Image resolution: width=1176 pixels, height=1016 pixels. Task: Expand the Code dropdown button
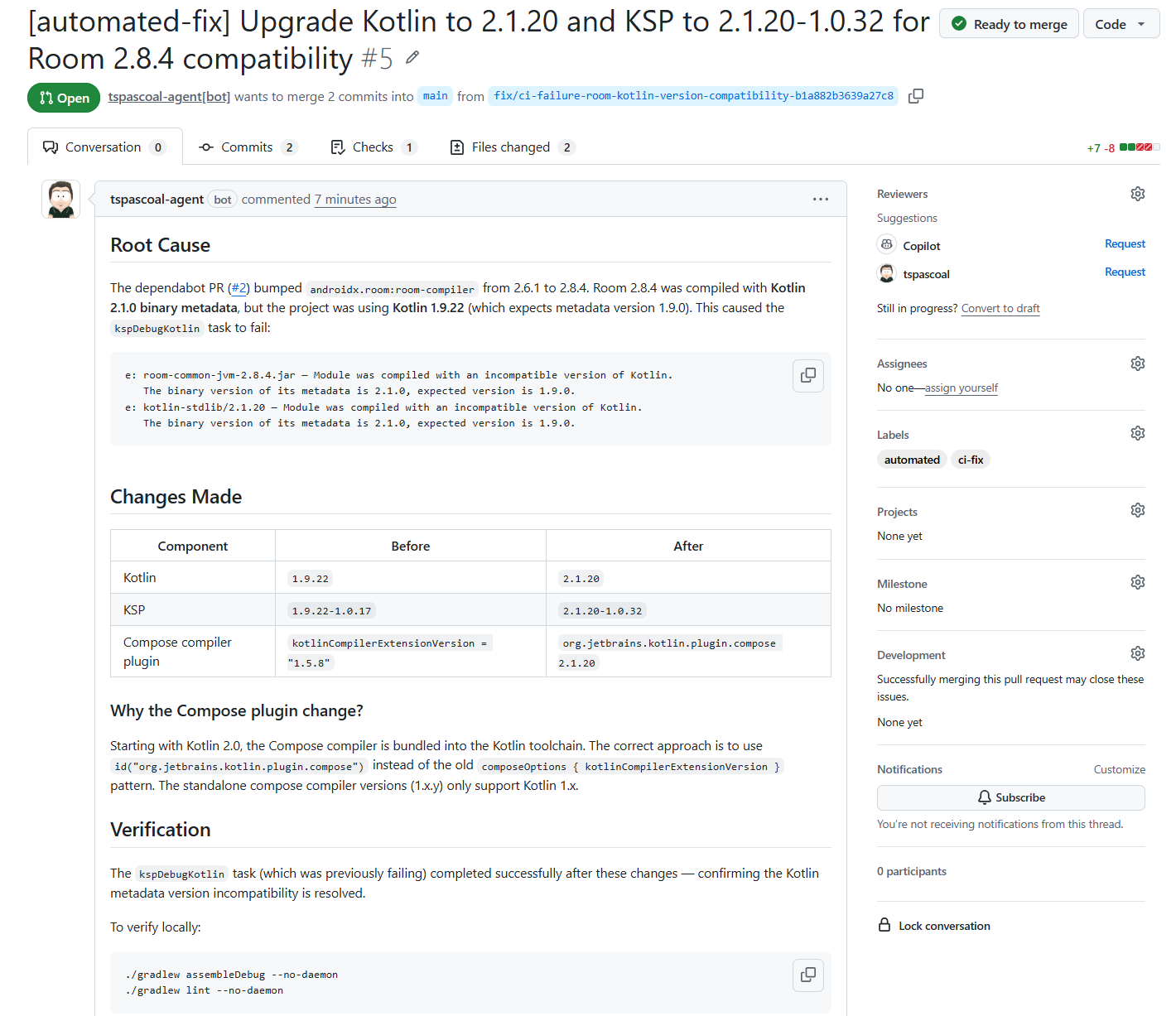pos(1121,24)
